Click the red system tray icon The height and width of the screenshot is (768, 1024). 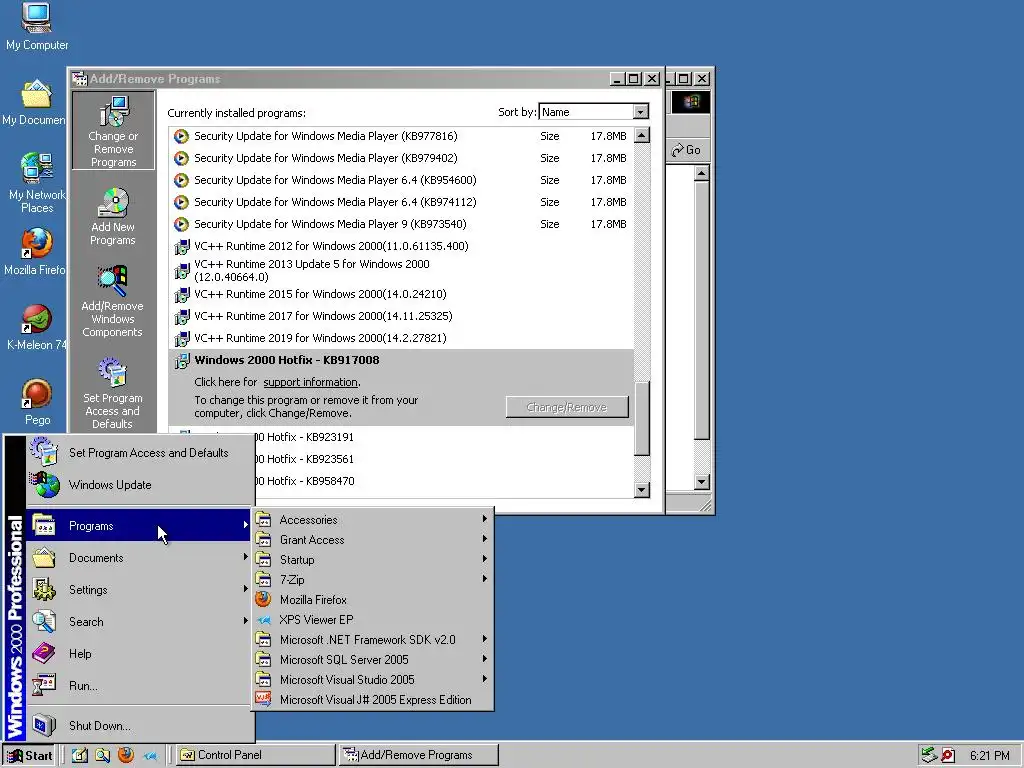click(x=948, y=756)
